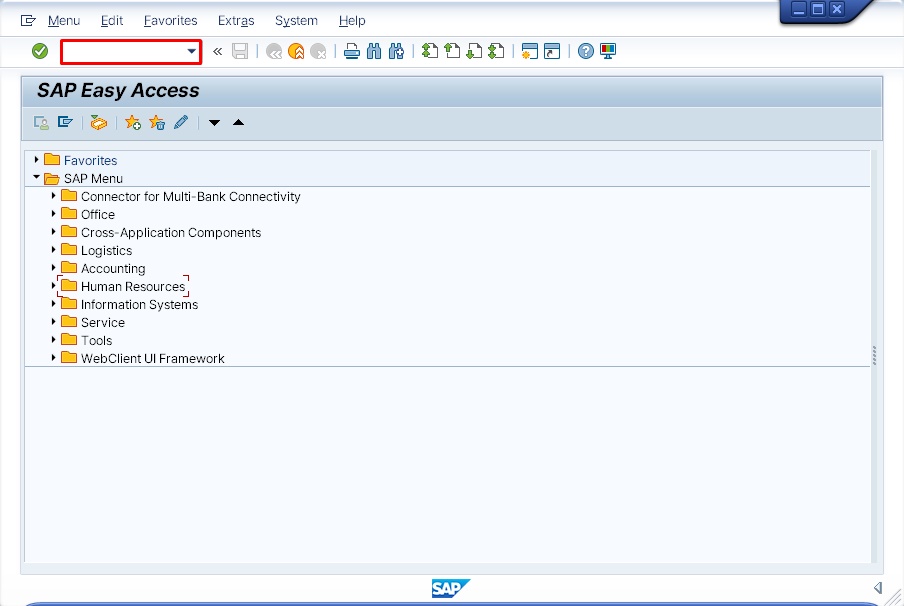This screenshot has height=606, width=904.
Task: Click the status bar expand triangle
Action: tap(877, 588)
